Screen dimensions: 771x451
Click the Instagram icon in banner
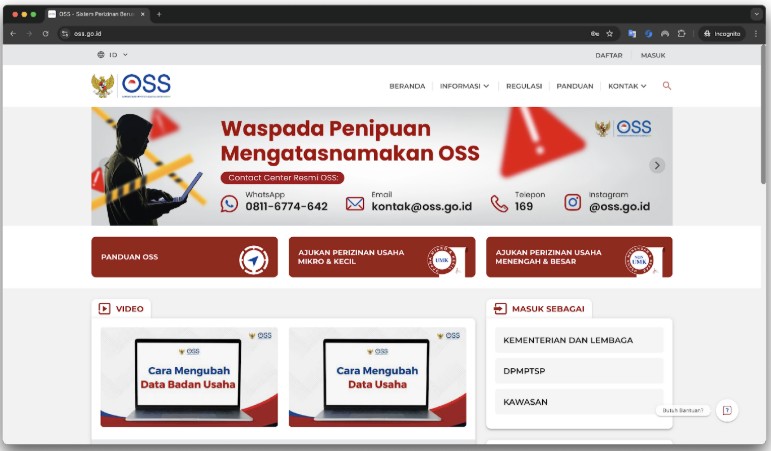tap(572, 202)
